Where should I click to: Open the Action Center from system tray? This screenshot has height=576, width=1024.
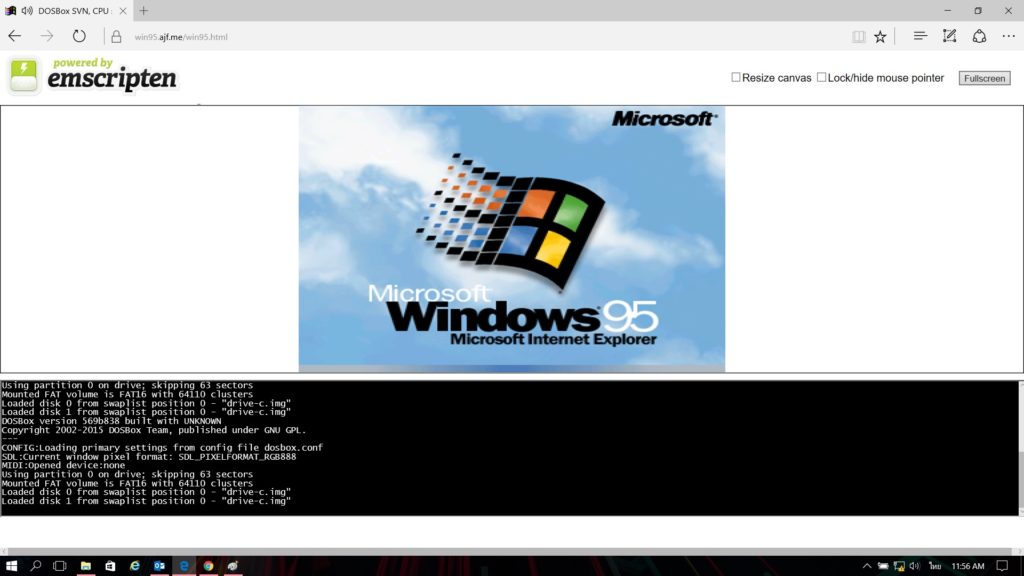pyautogui.click(x=1002, y=566)
